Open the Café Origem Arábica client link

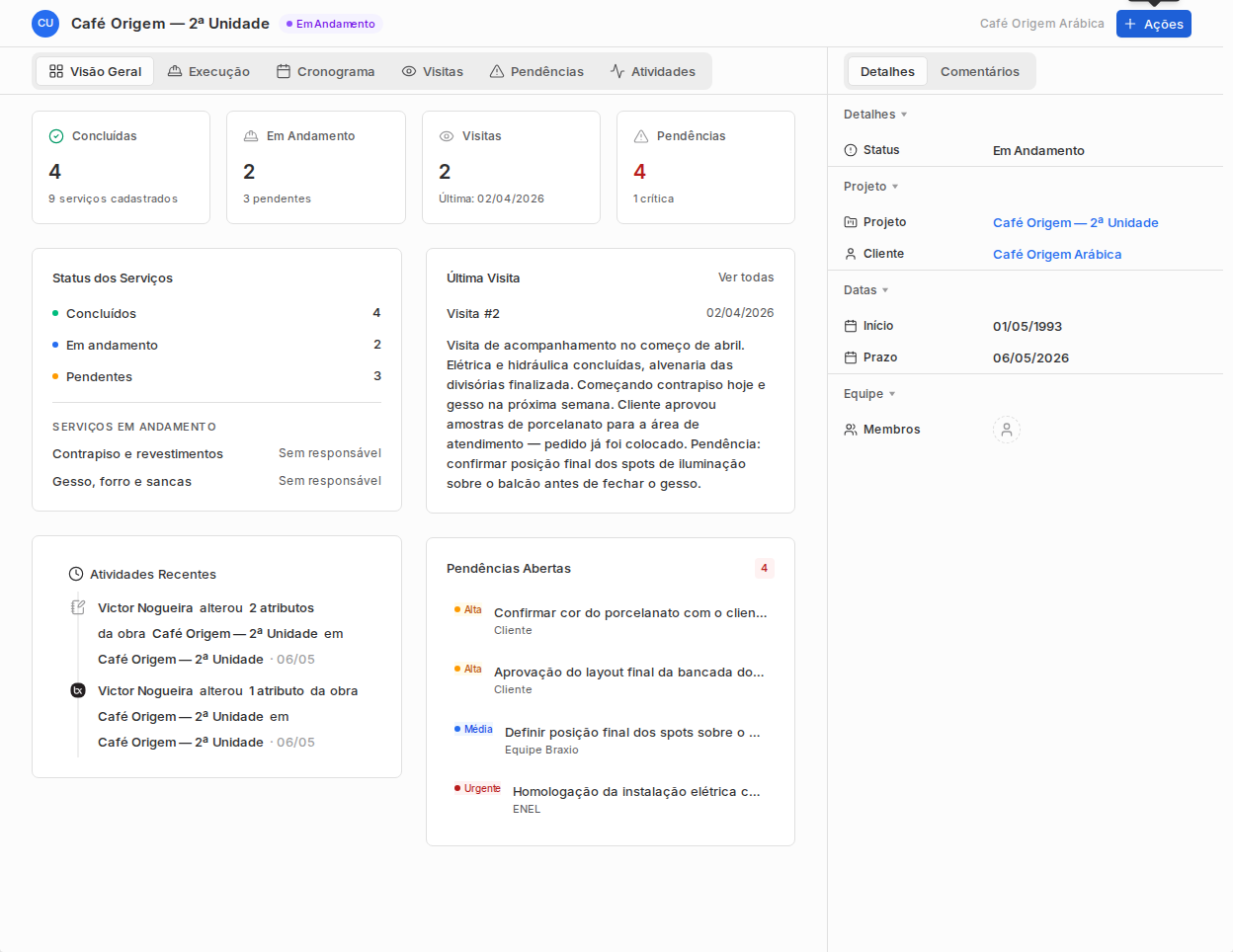1057,255
